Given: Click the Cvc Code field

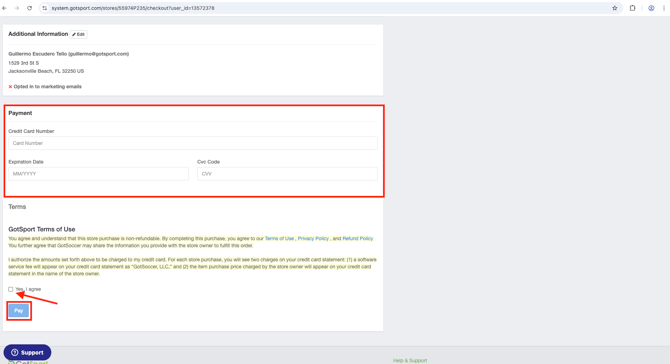Looking at the screenshot, I should 287,174.
